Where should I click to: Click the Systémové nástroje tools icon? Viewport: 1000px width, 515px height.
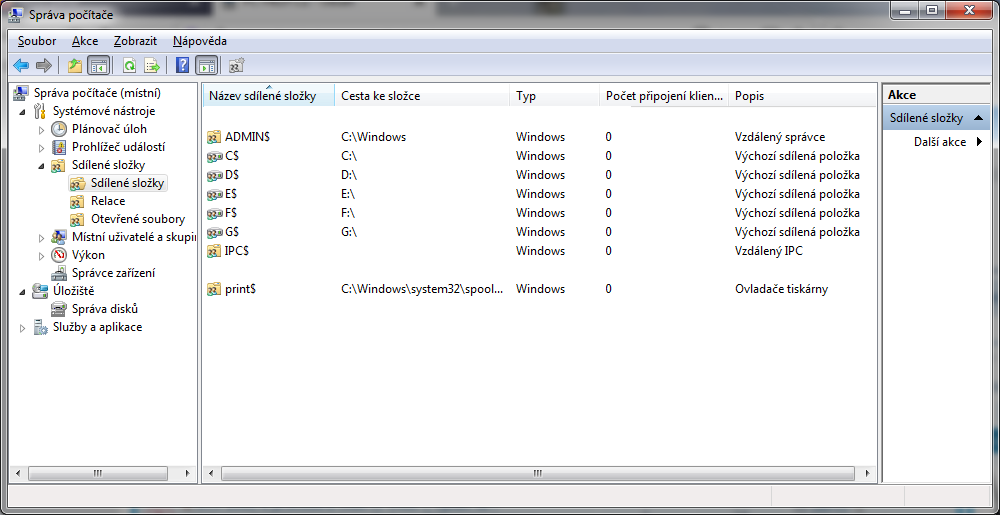tap(40, 111)
